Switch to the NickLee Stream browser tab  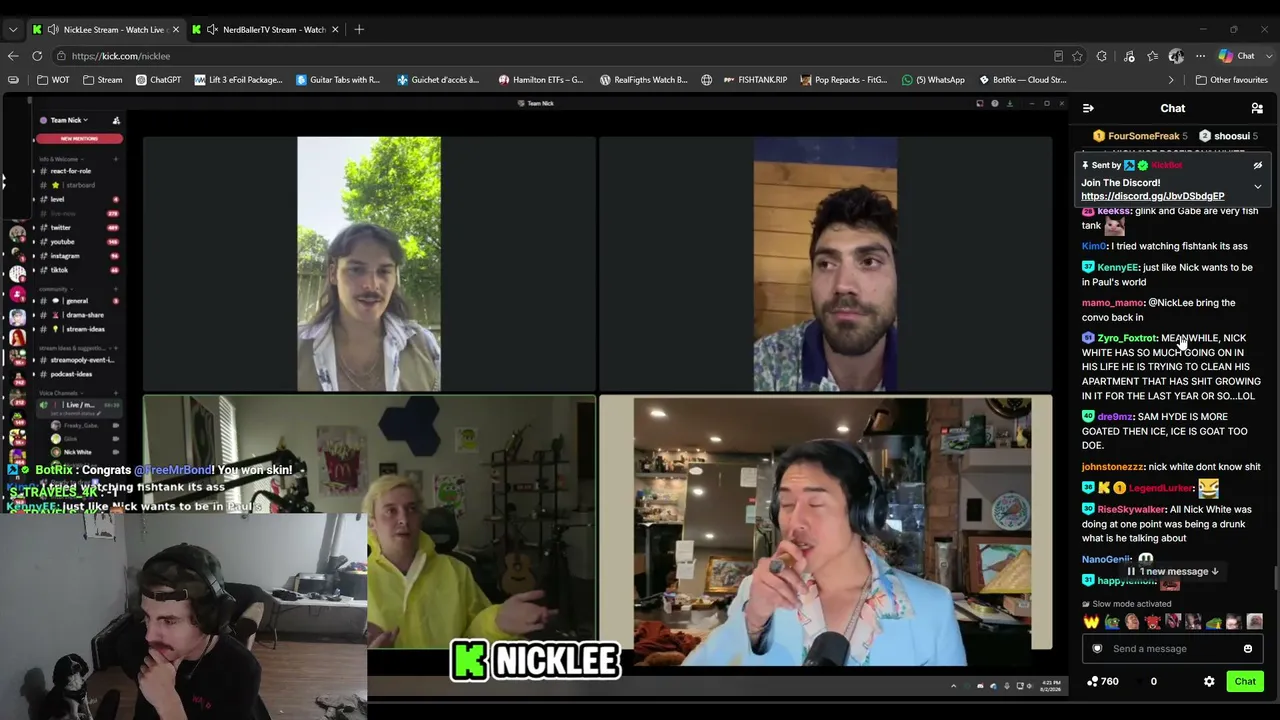(x=105, y=29)
